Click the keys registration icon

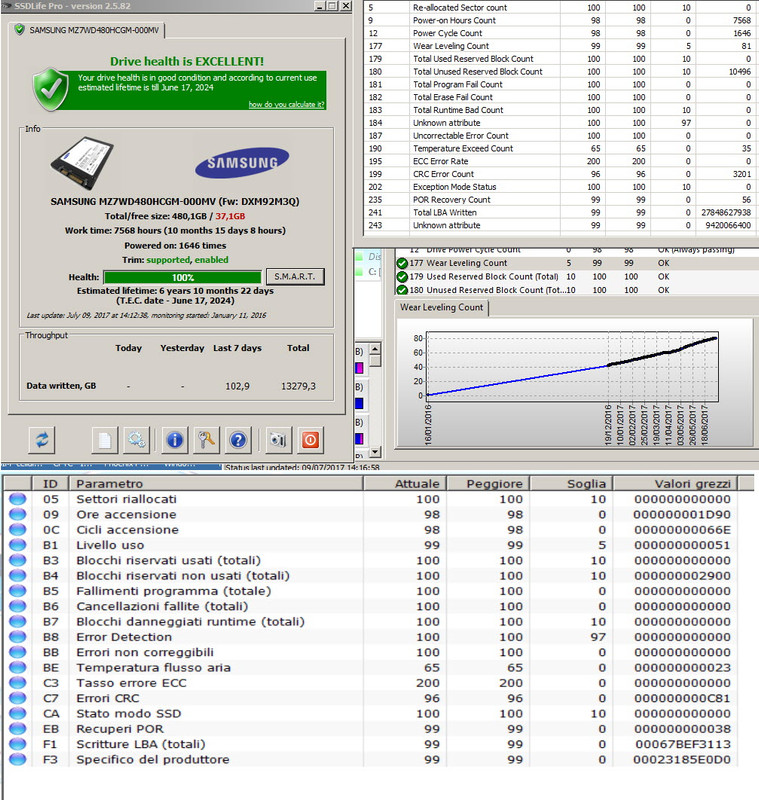point(206,440)
